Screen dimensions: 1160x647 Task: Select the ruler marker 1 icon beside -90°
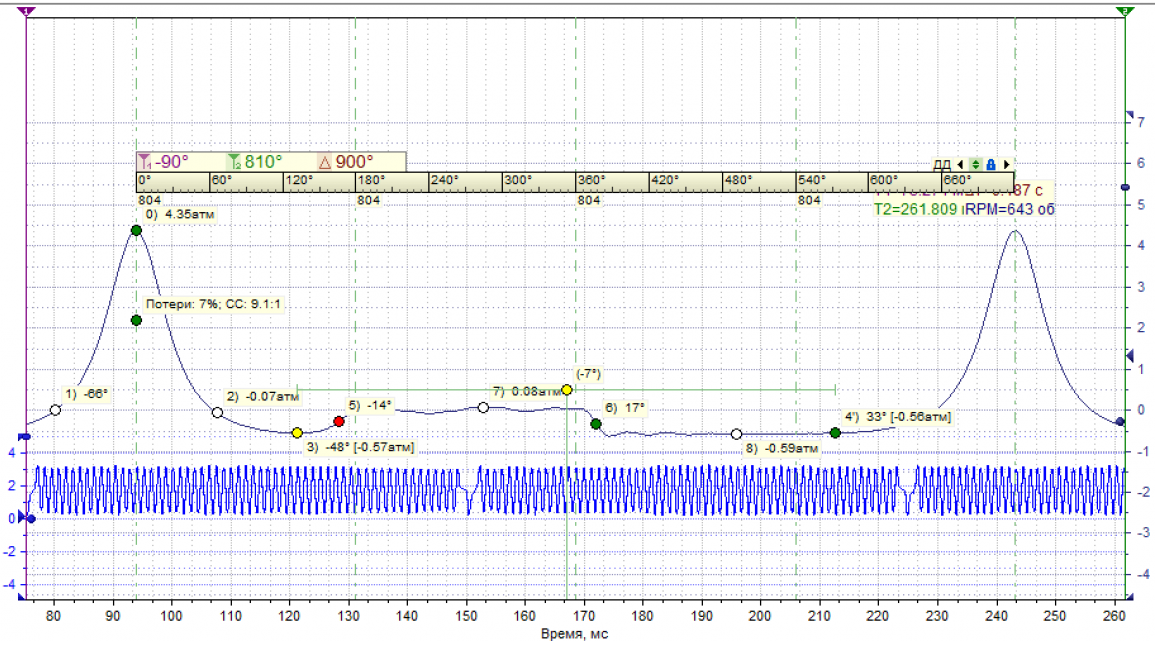(145, 161)
